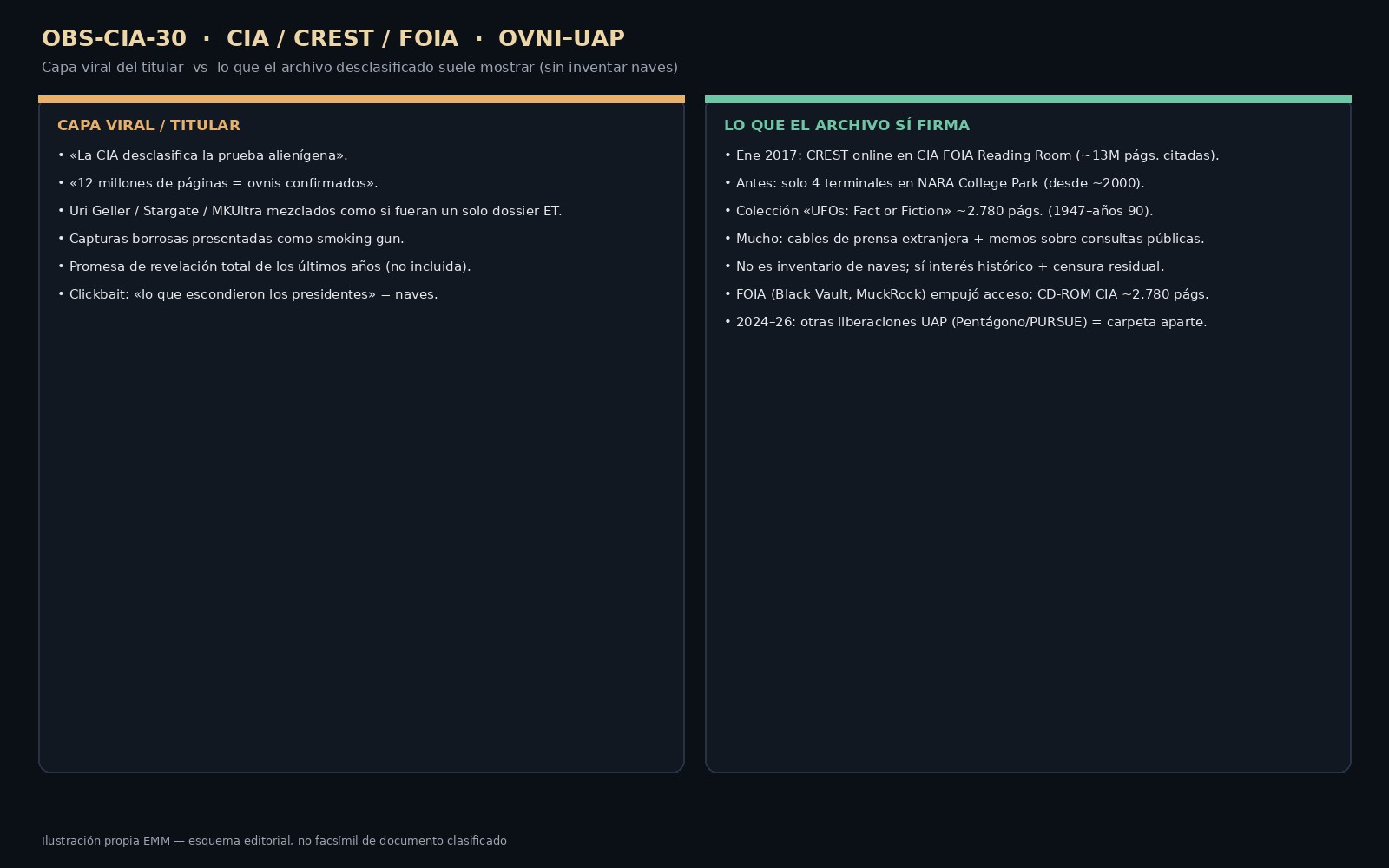Select the 2024–26 Pentágono/PURSUE bullet
1389x868 pixels.
(965, 322)
